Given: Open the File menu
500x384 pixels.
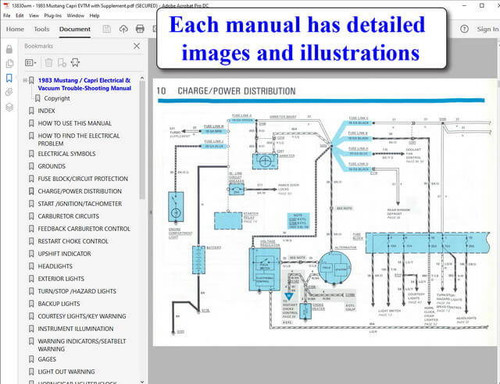Looking at the screenshot, I should (x=7, y=15).
